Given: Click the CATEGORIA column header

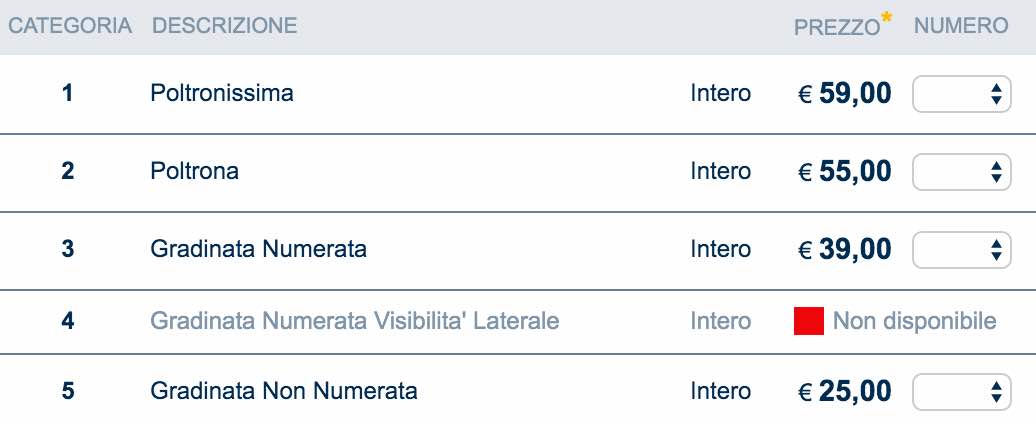Looking at the screenshot, I should tap(70, 27).
